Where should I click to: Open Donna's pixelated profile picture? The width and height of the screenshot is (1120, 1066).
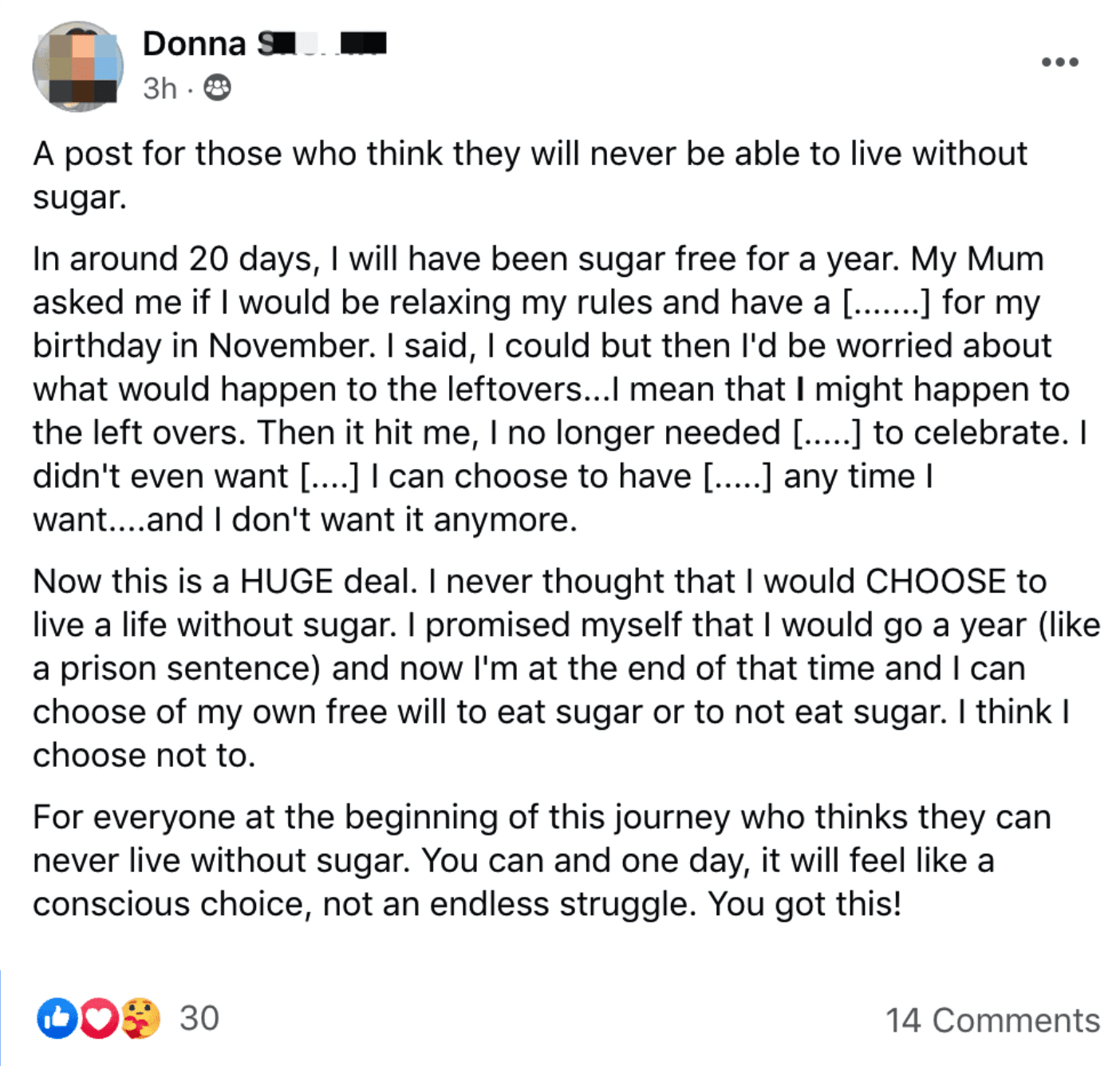coord(77,67)
